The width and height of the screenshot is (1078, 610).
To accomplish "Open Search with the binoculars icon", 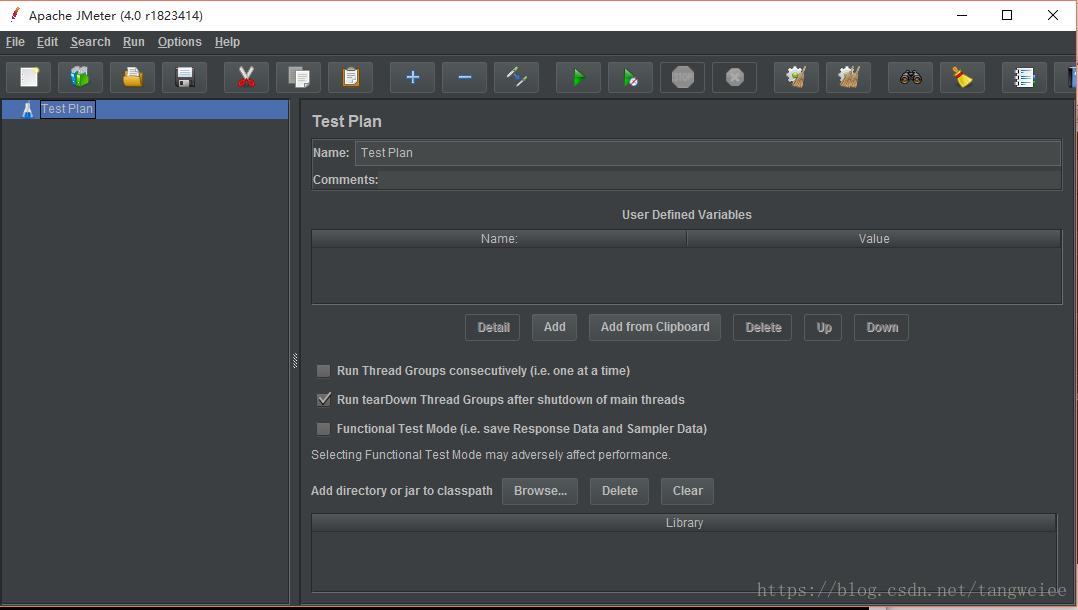I will pyautogui.click(x=910, y=77).
